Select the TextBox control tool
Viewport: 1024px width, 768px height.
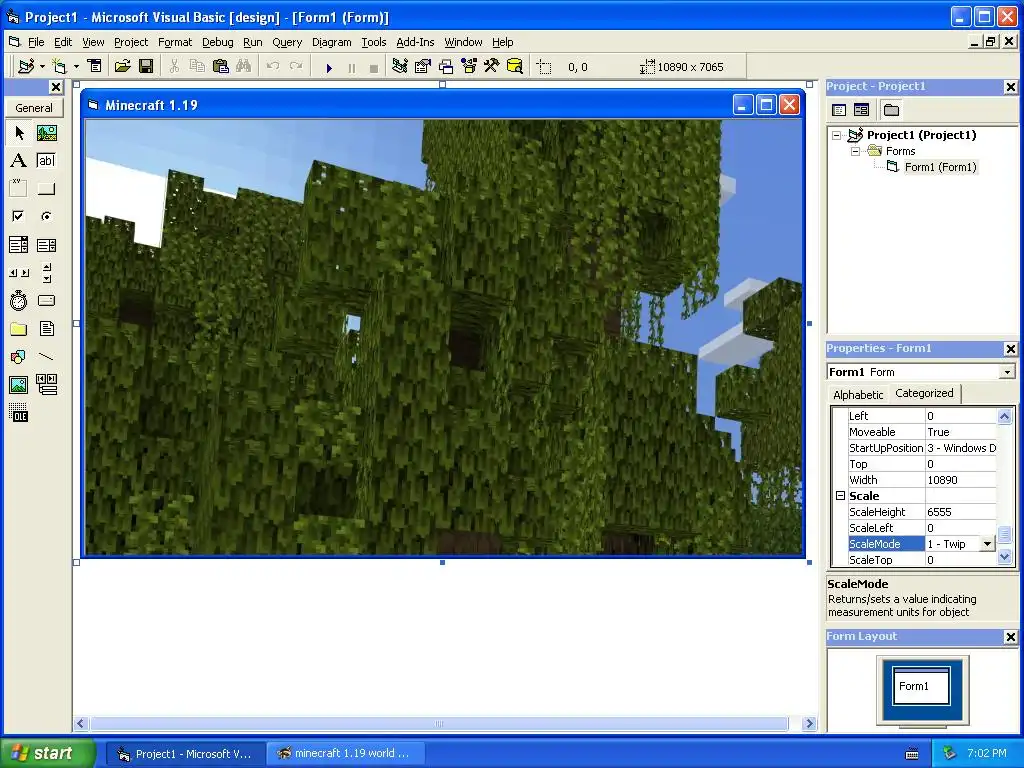click(46, 161)
